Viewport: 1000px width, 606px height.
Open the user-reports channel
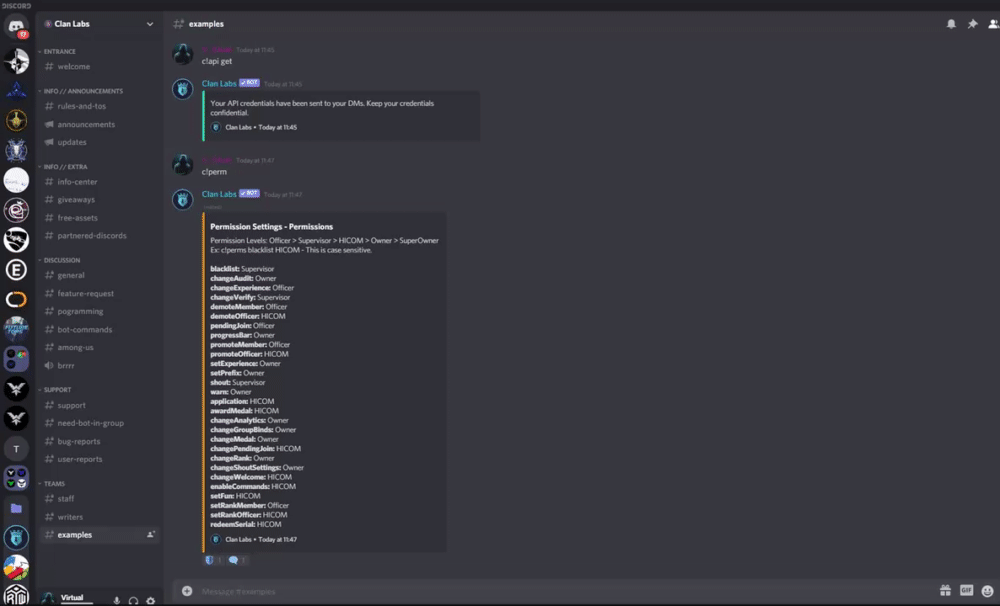click(x=99, y=459)
